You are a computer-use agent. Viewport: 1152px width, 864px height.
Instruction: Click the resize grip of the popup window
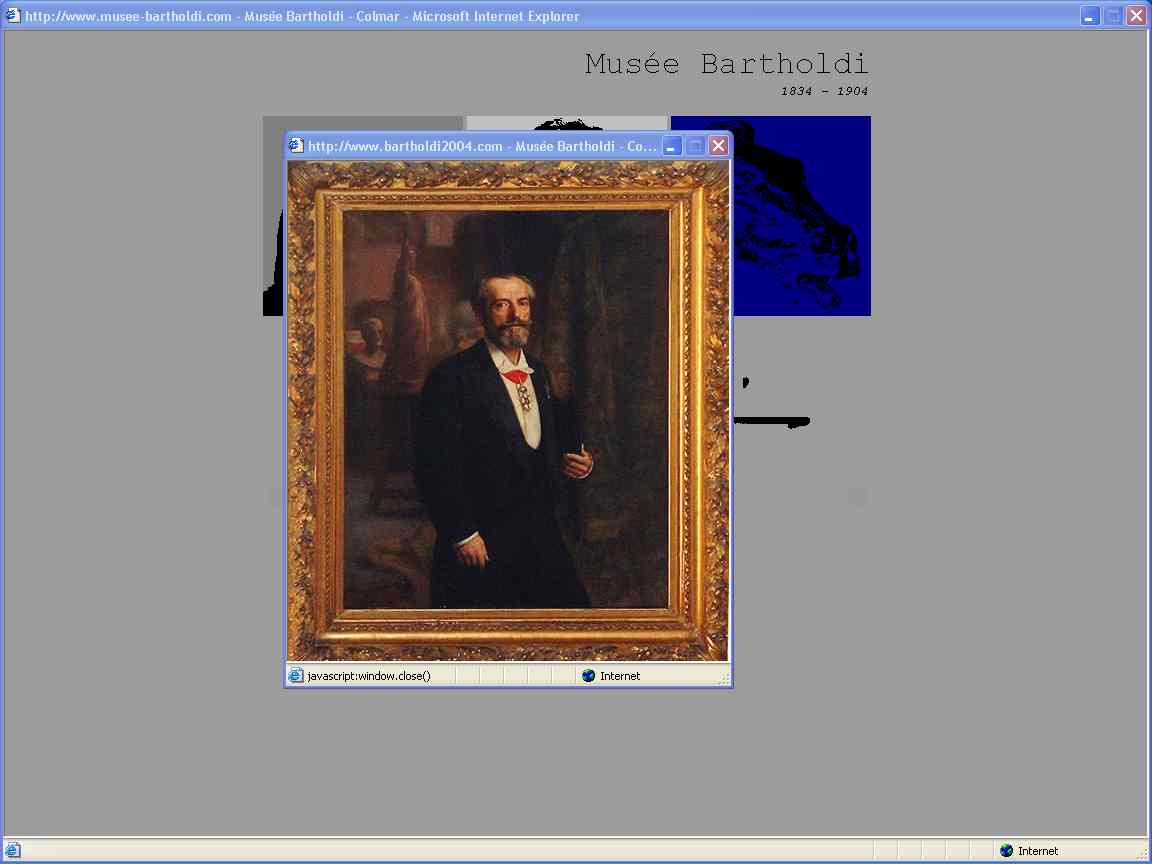coord(724,680)
